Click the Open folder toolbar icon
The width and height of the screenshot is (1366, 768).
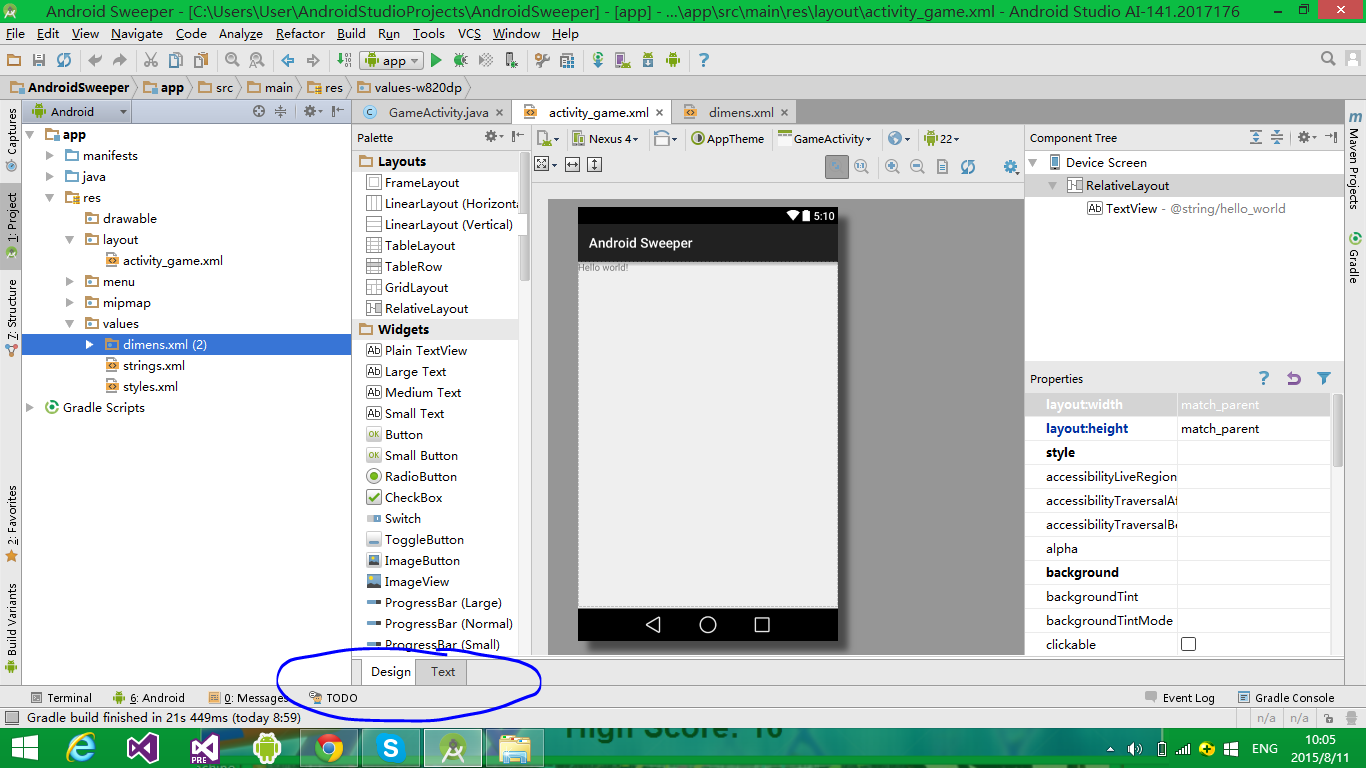click(x=14, y=61)
